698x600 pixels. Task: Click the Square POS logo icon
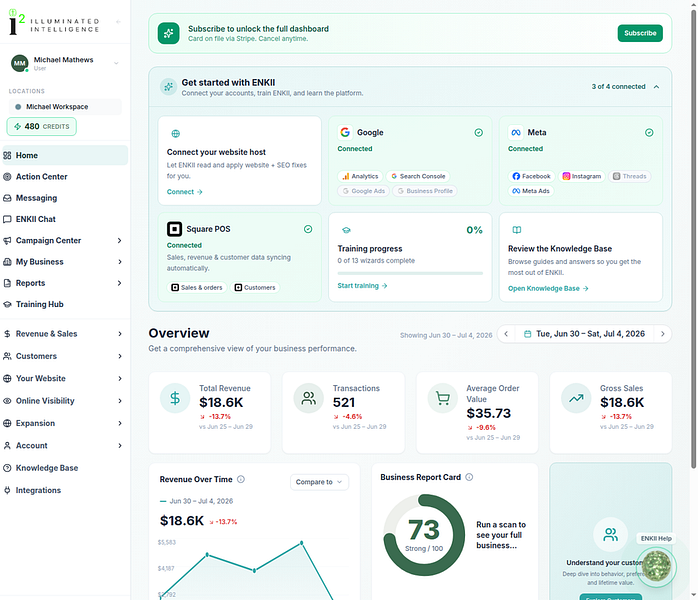pos(174,229)
